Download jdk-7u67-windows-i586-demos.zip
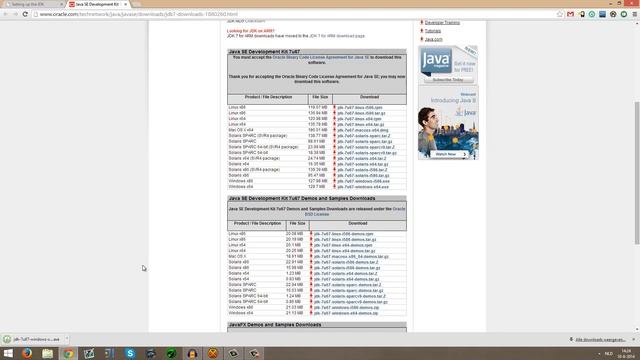640x360 pixels. pyautogui.click(x=346, y=308)
